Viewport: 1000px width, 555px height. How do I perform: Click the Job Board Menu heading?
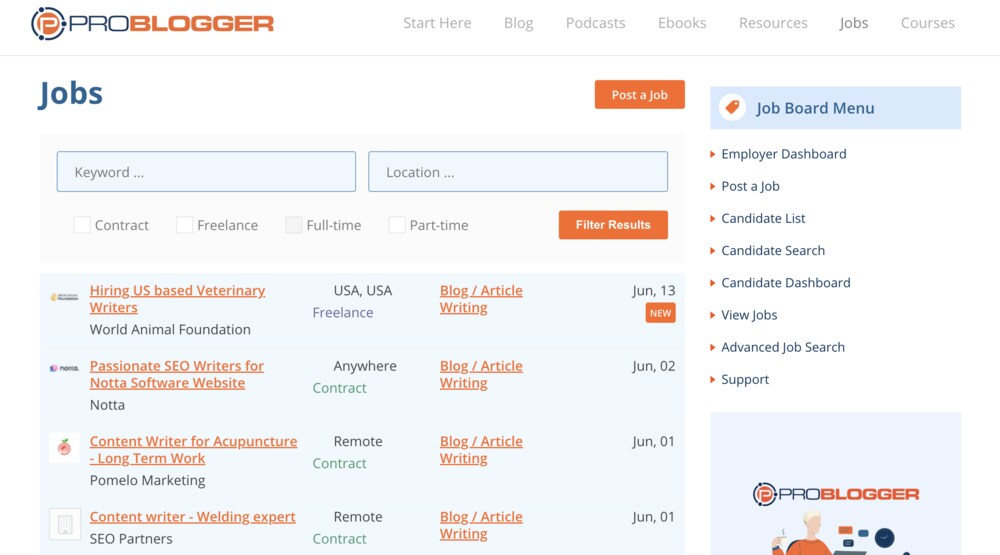[815, 108]
